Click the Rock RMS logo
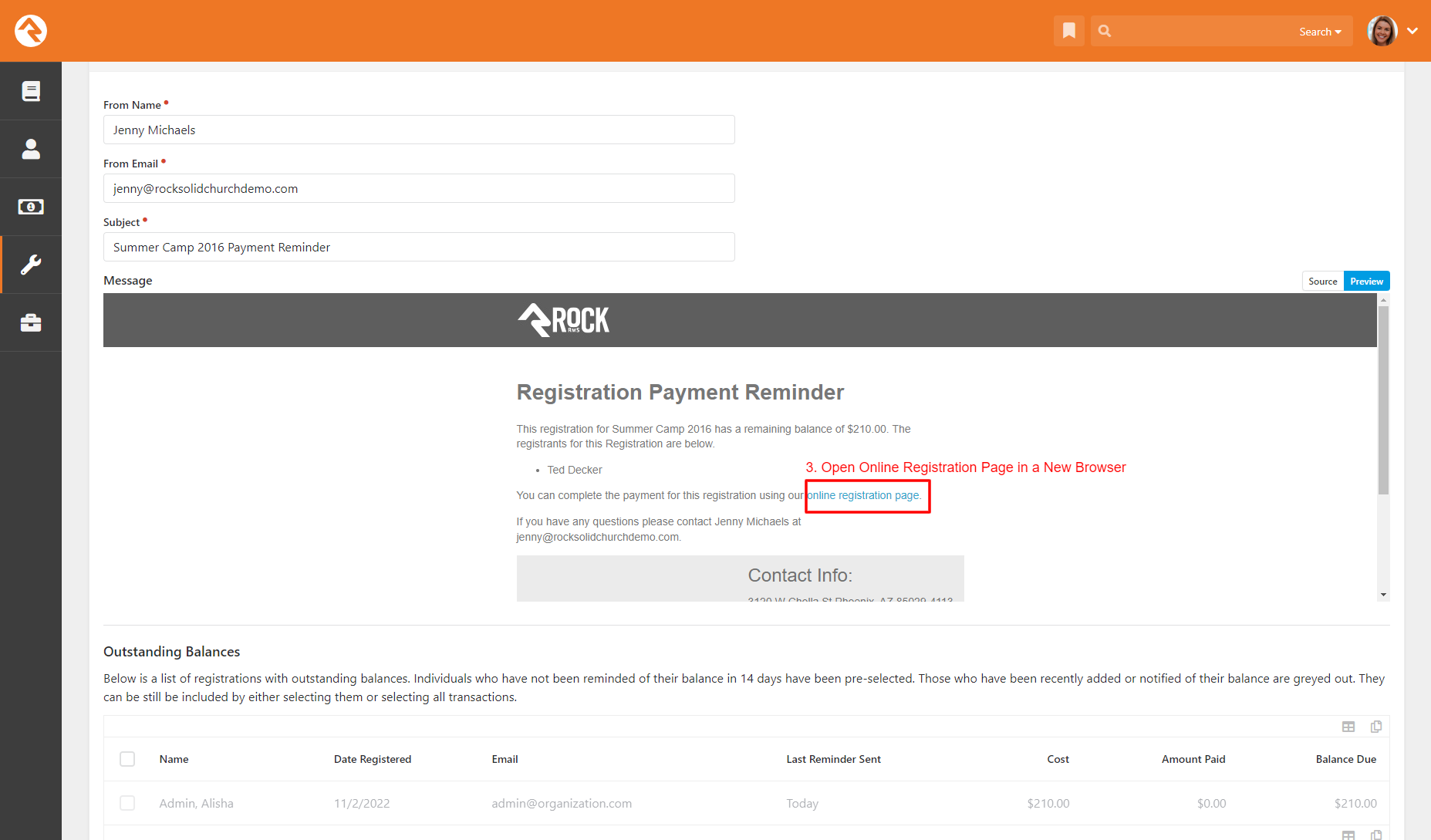Viewport: 1431px width, 840px height. [30, 31]
